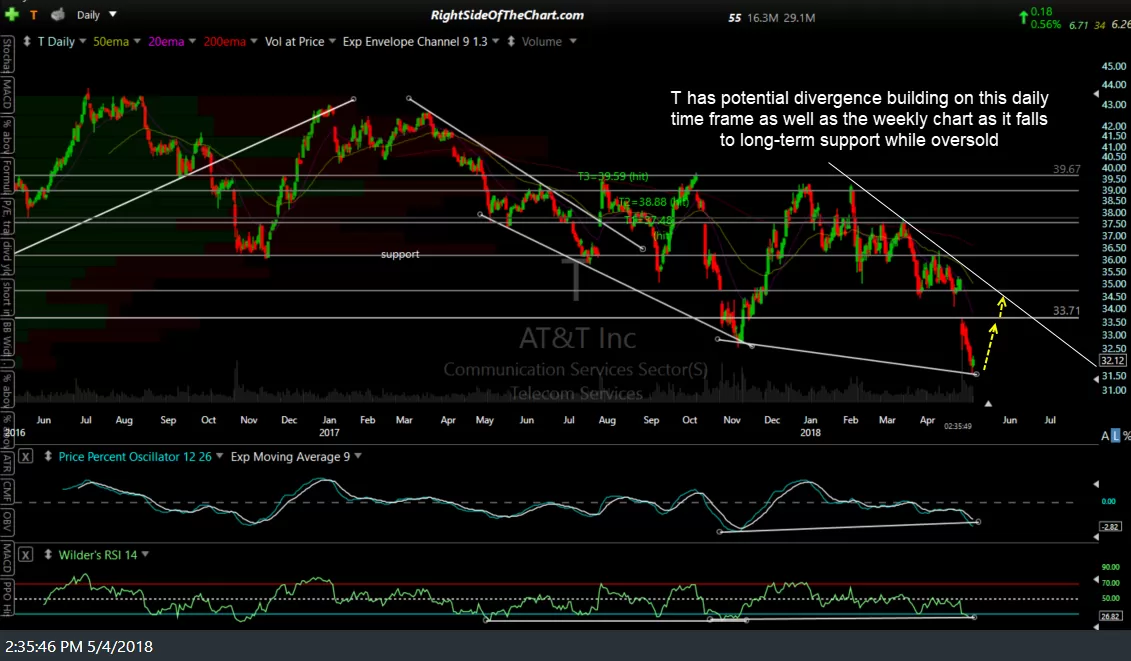1131x661 pixels.
Task: Close the Price Percent Oscillator pane
Action: click(x=25, y=456)
